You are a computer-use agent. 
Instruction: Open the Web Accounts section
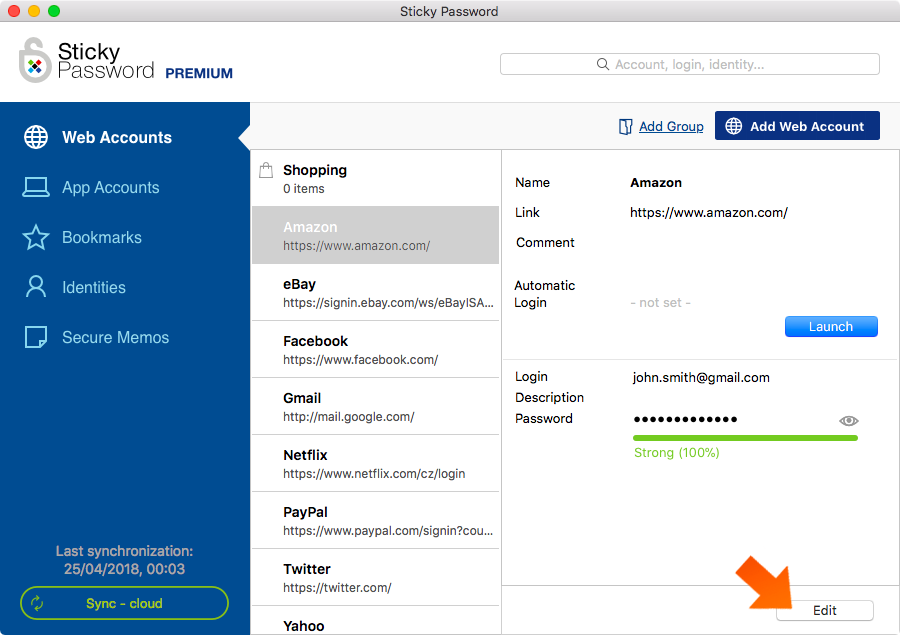click(125, 137)
